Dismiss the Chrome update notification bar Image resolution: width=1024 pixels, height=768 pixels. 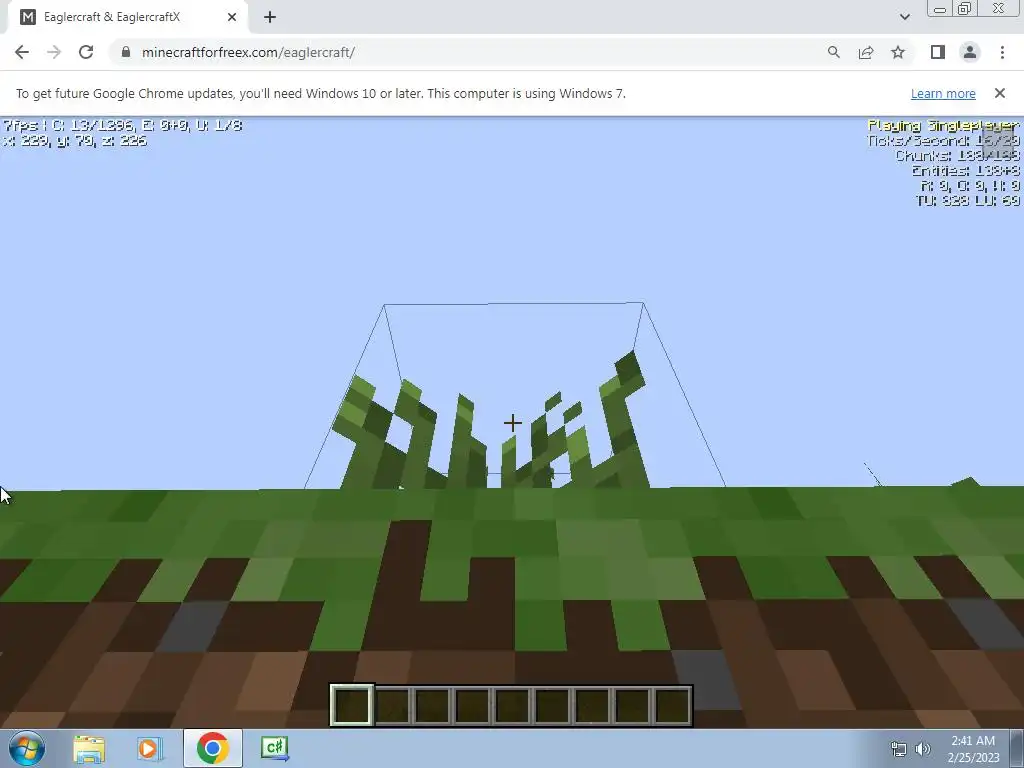click(1000, 93)
